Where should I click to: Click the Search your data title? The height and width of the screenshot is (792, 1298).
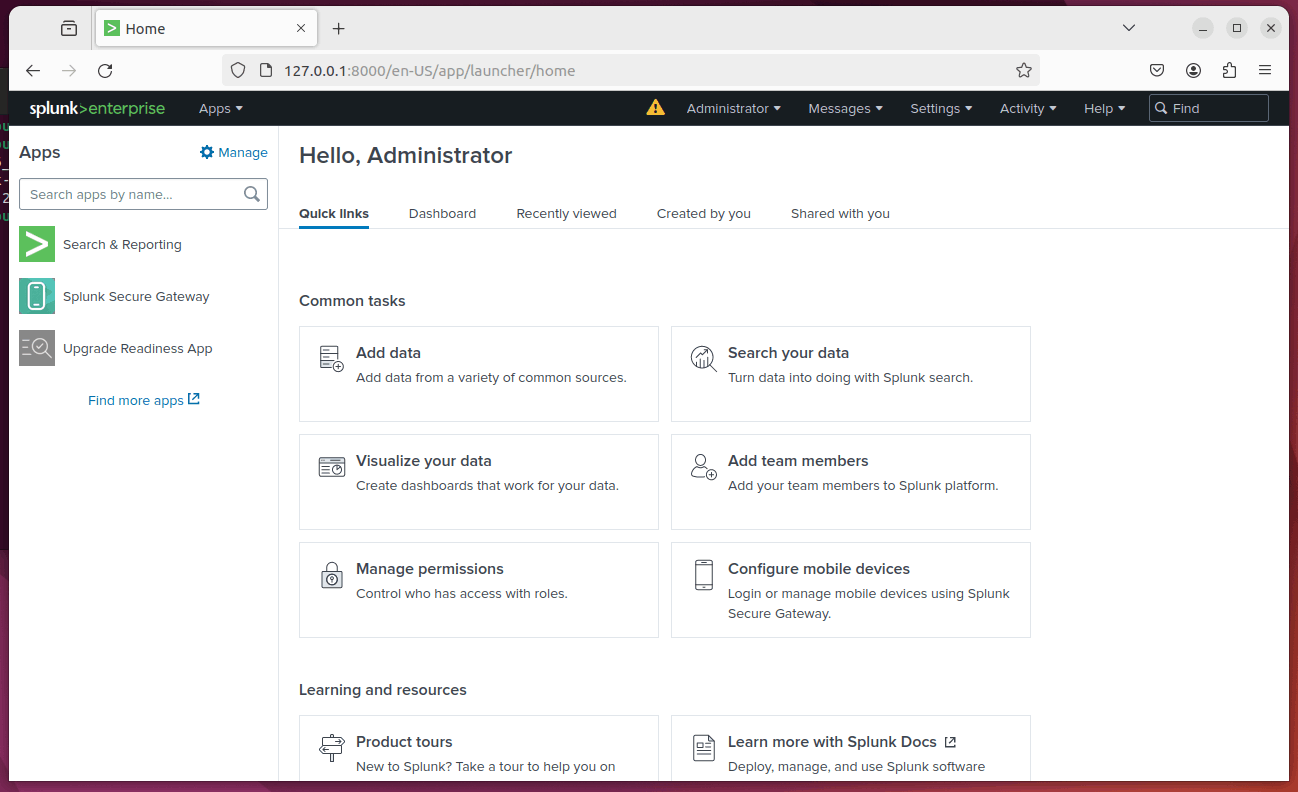pos(788,353)
